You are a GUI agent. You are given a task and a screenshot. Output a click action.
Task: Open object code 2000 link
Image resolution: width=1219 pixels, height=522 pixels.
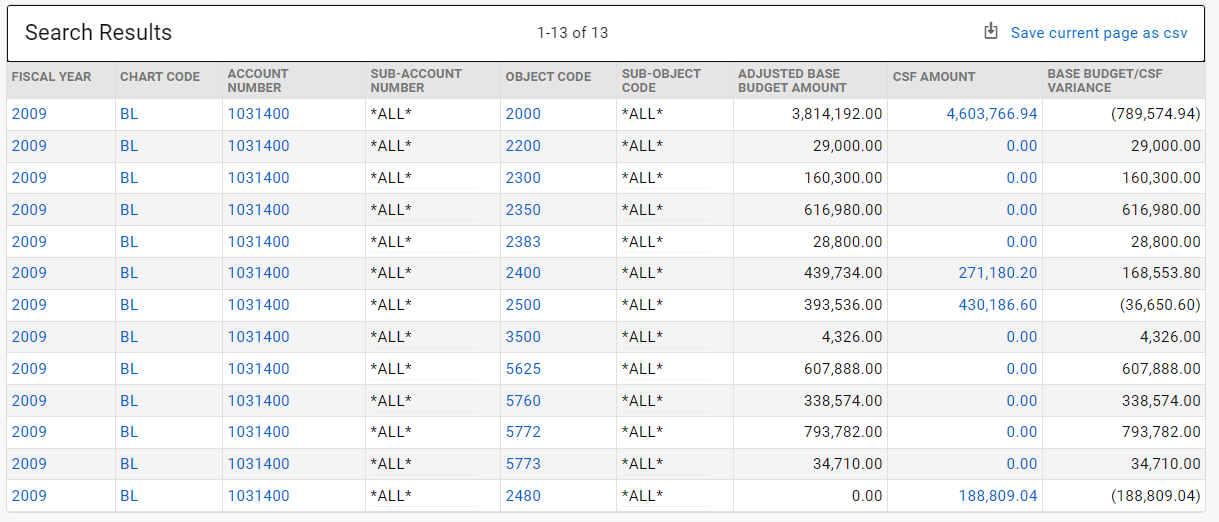523,114
